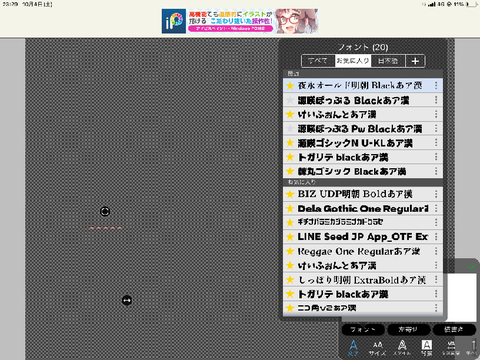Switch to the すべて (All) fonts tab

(x=318, y=61)
